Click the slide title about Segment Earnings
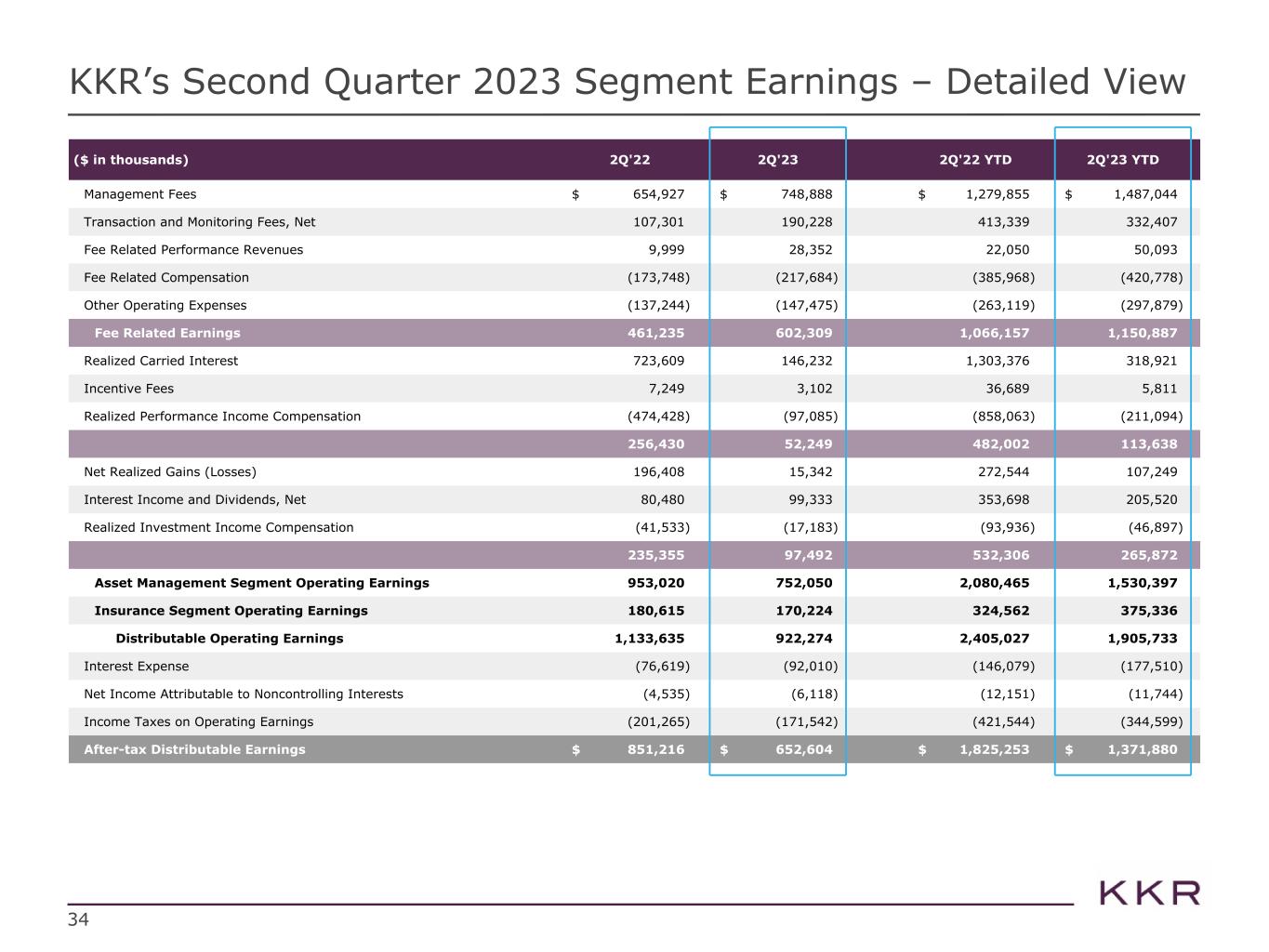The height and width of the screenshot is (952, 1269). [628, 82]
